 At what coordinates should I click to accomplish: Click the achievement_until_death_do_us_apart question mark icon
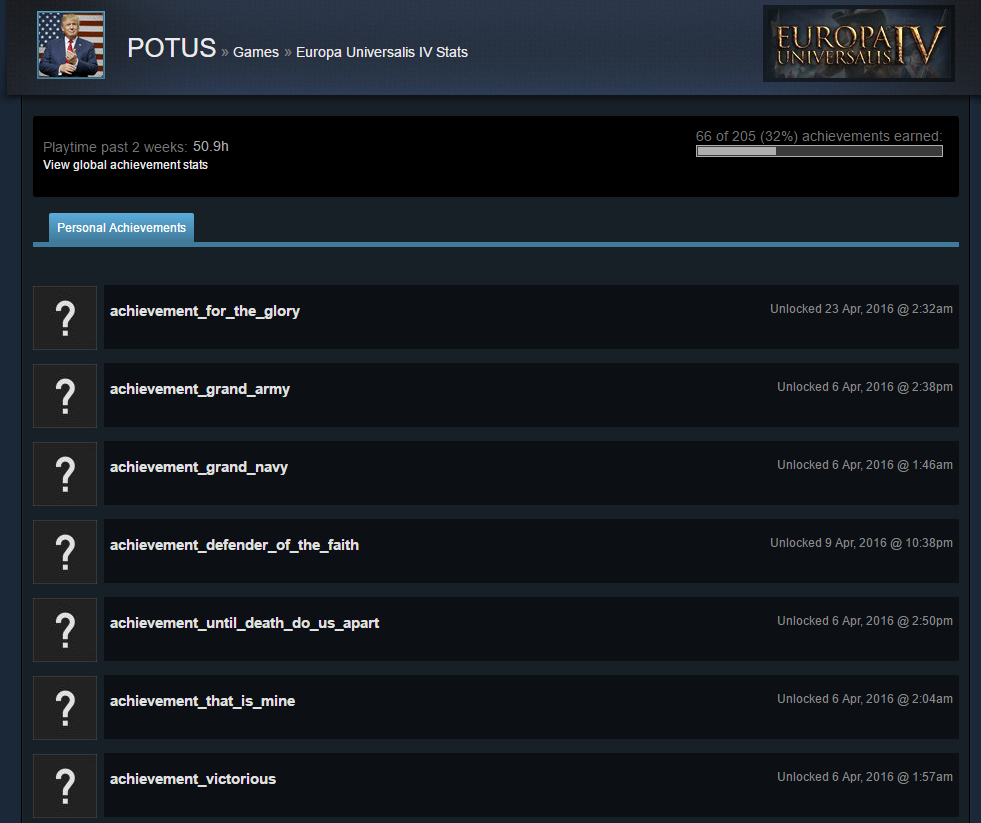click(x=65, y=630)
